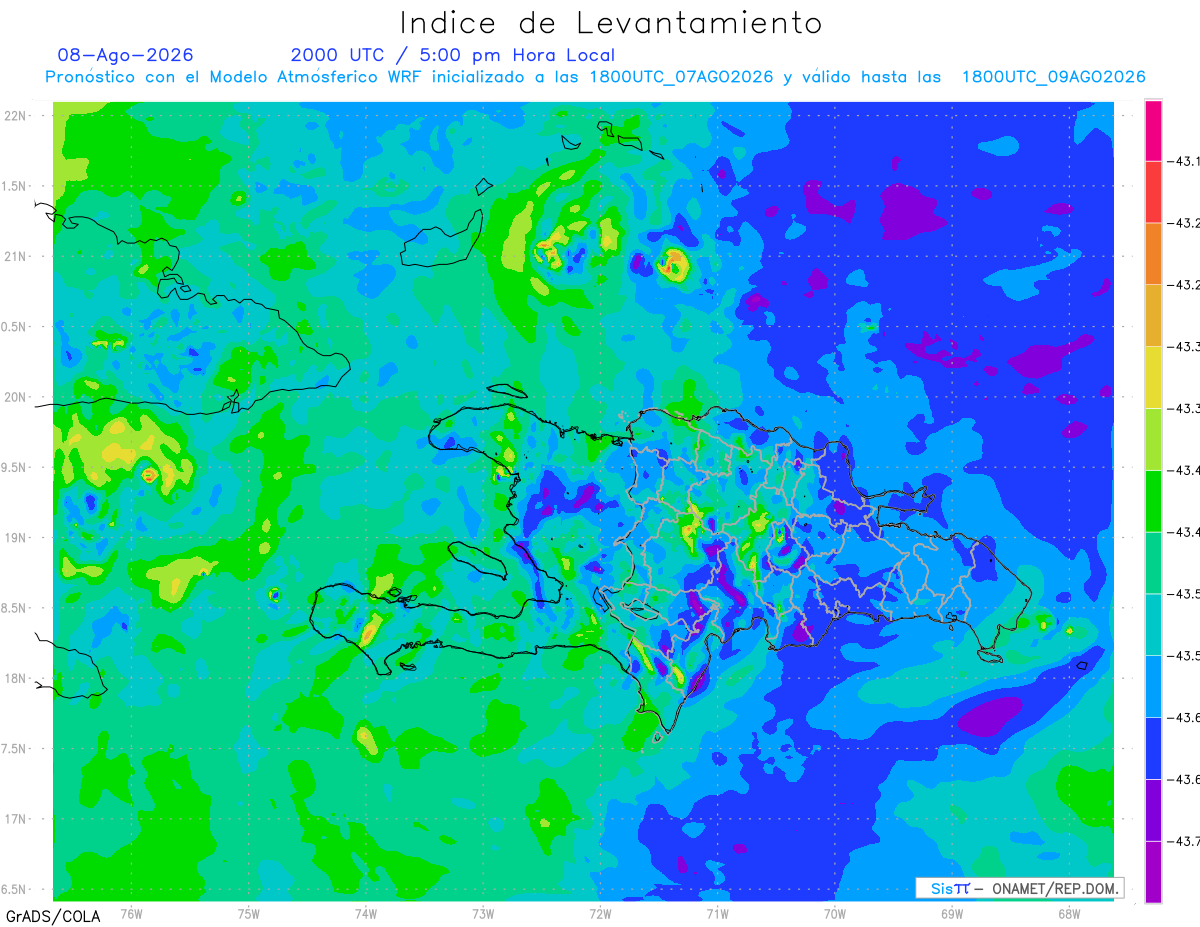The width and height of the screenshot is (1200, 927).
Task: Click the '73W' longitude label
Action: click(x=483, y=913)
